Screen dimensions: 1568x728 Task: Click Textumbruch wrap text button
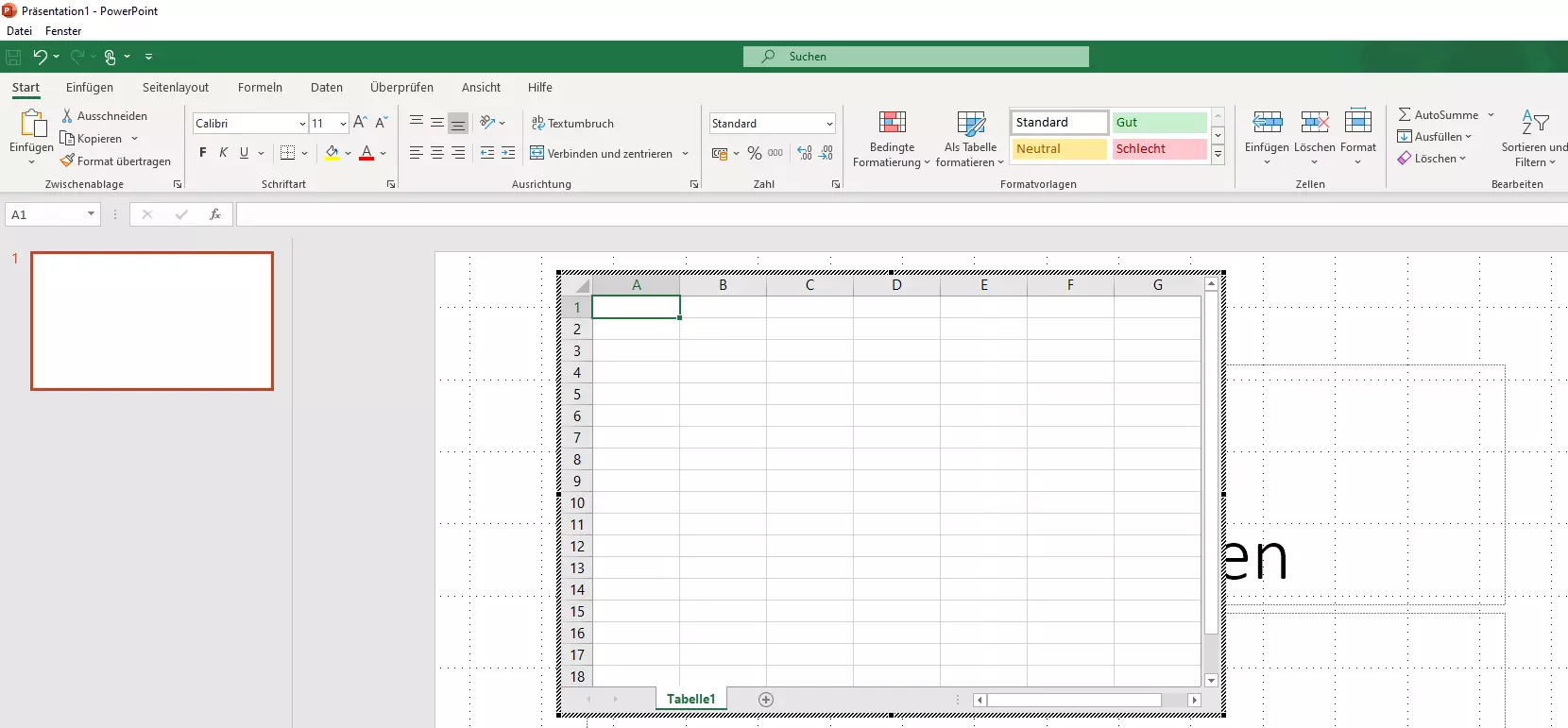(572, 123)
